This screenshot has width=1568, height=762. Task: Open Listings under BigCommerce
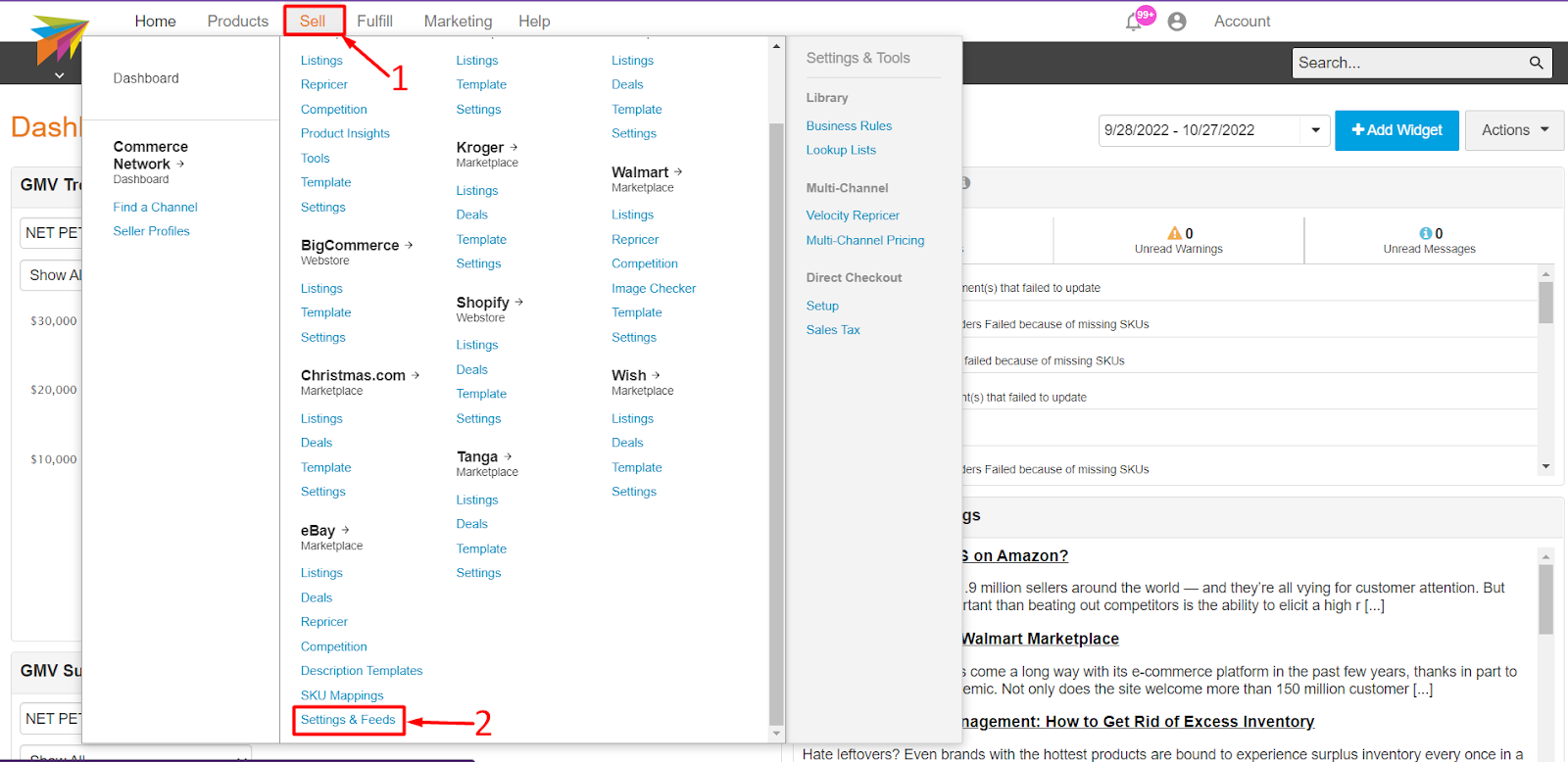click(321, 288)
